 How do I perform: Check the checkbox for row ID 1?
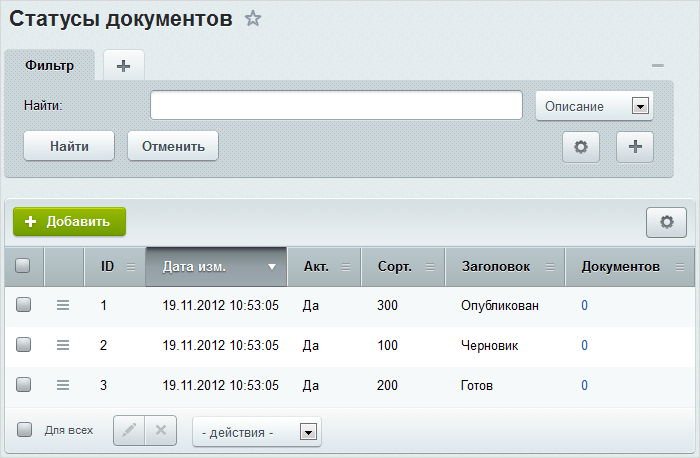(x=24, y=305)
